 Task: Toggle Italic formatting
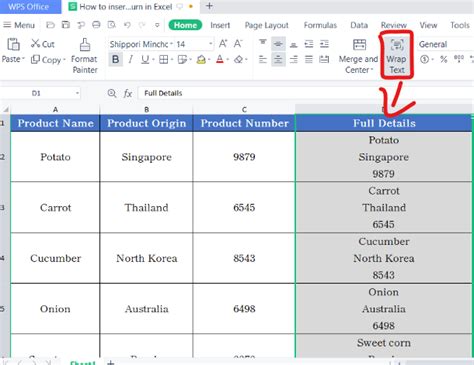[x=131, y=60]
